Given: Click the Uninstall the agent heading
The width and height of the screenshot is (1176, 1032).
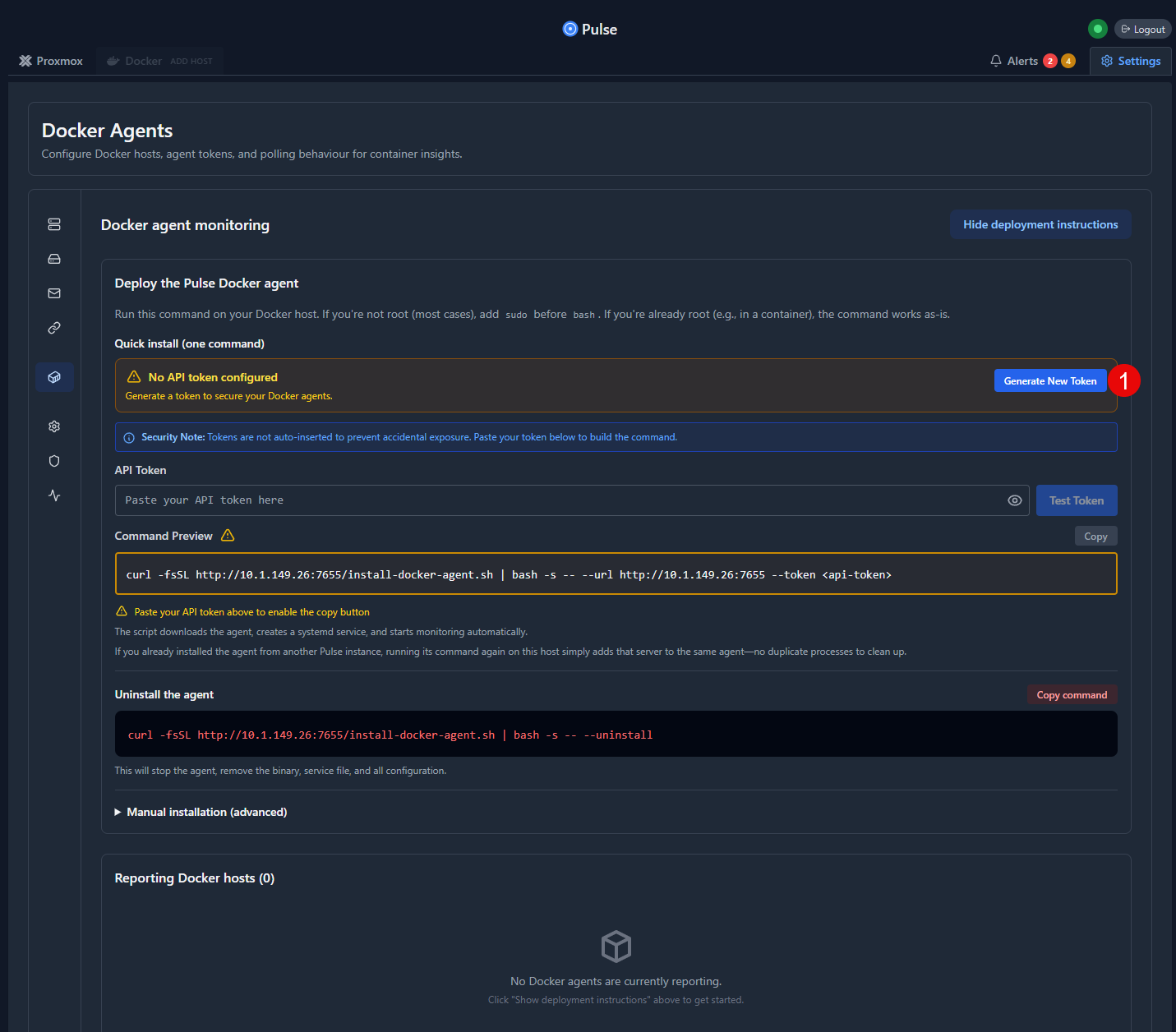Looking at the screenshot, I should coord(164,694).
